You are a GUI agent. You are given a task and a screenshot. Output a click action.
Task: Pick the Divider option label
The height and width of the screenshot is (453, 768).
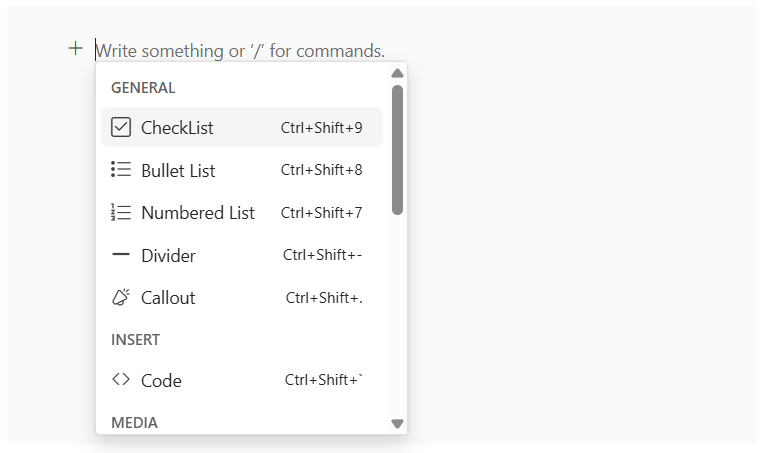(168, 256)
